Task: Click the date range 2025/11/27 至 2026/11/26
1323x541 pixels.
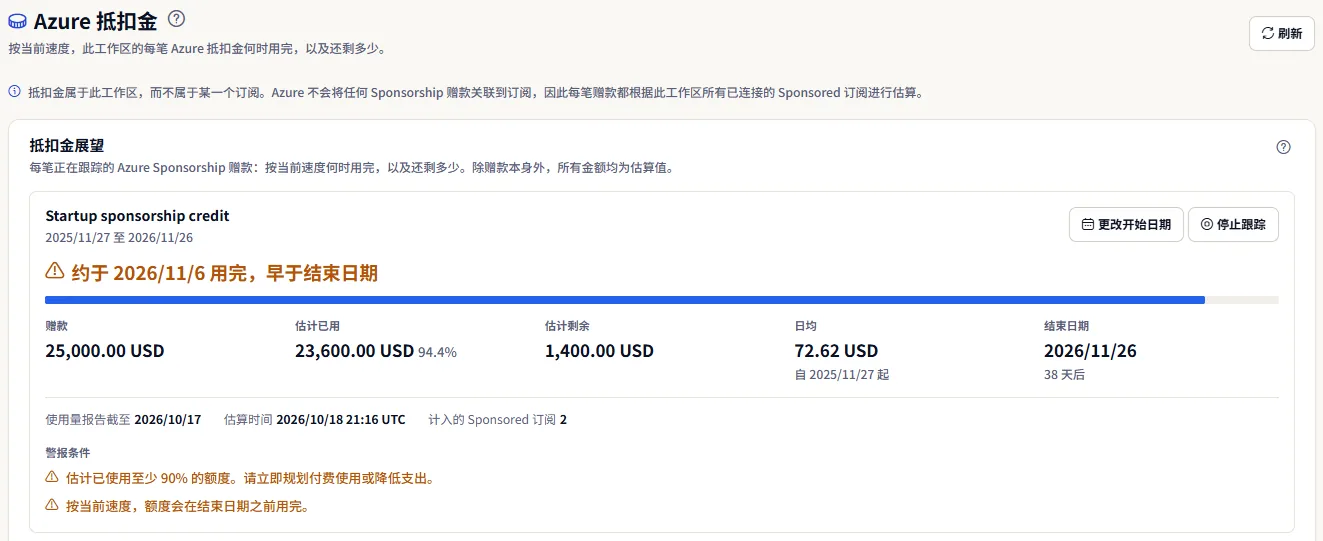Action: pos(119,238)
